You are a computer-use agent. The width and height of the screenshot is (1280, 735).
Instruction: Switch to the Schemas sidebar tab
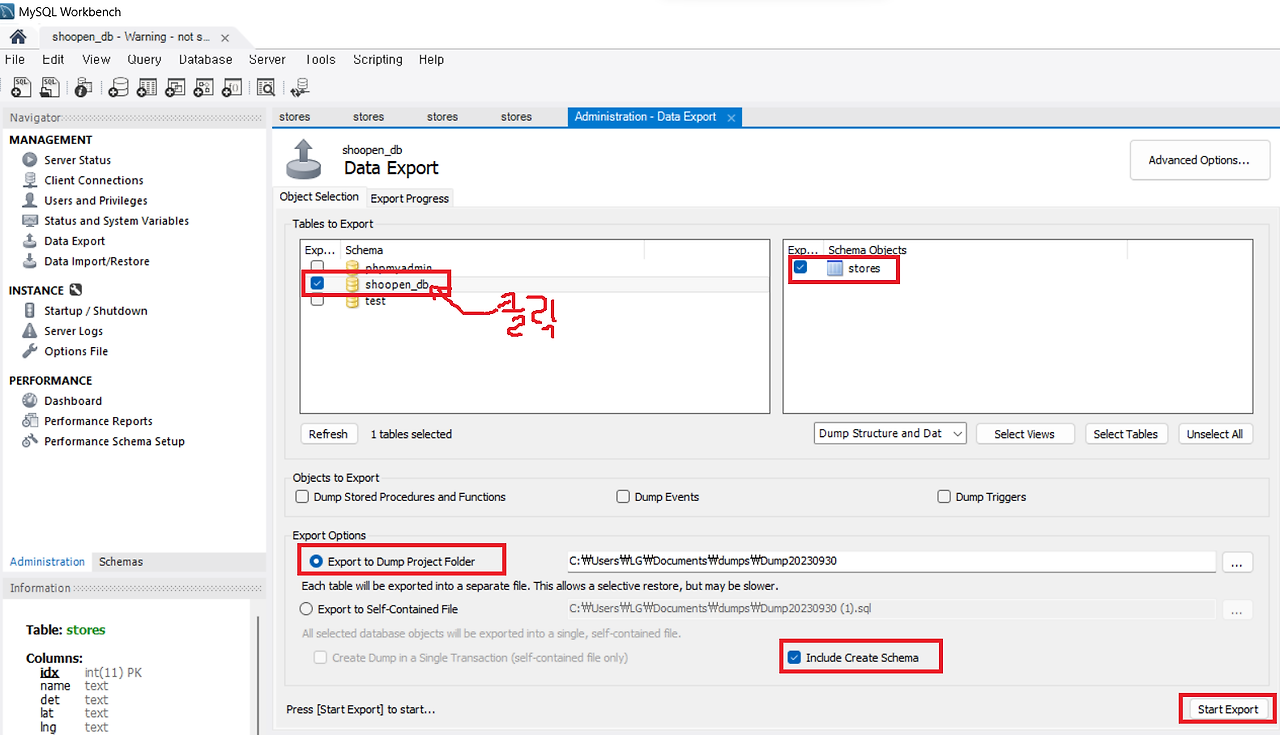[120, 561]
